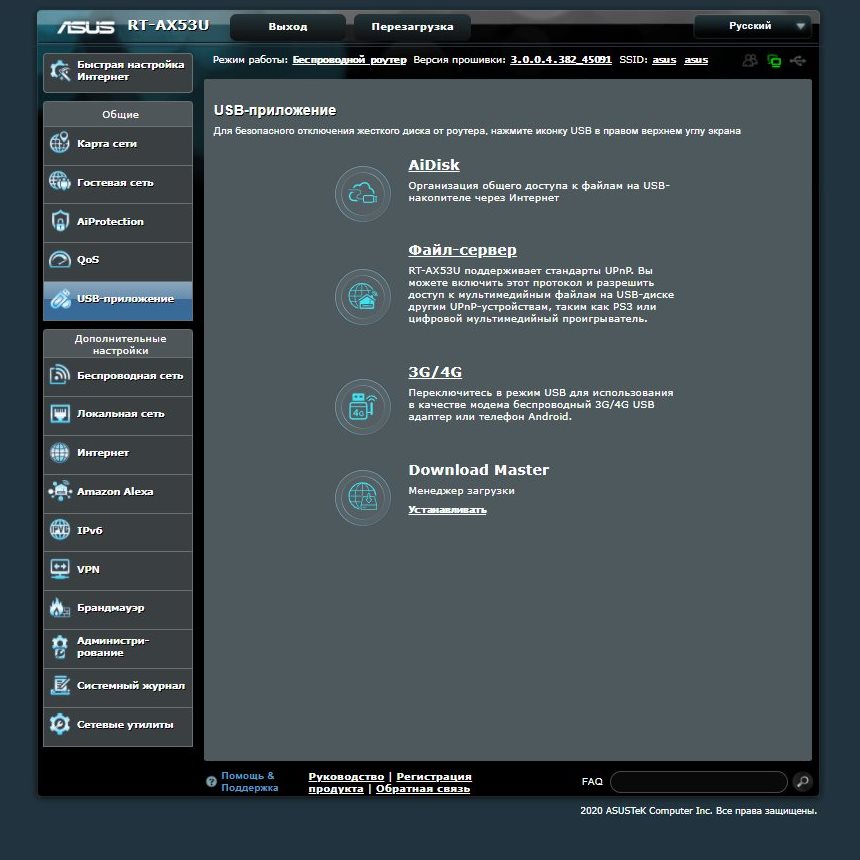860x860 pixels.
Task: Click the Amazon Alexa icon
Action: point(60,491)
